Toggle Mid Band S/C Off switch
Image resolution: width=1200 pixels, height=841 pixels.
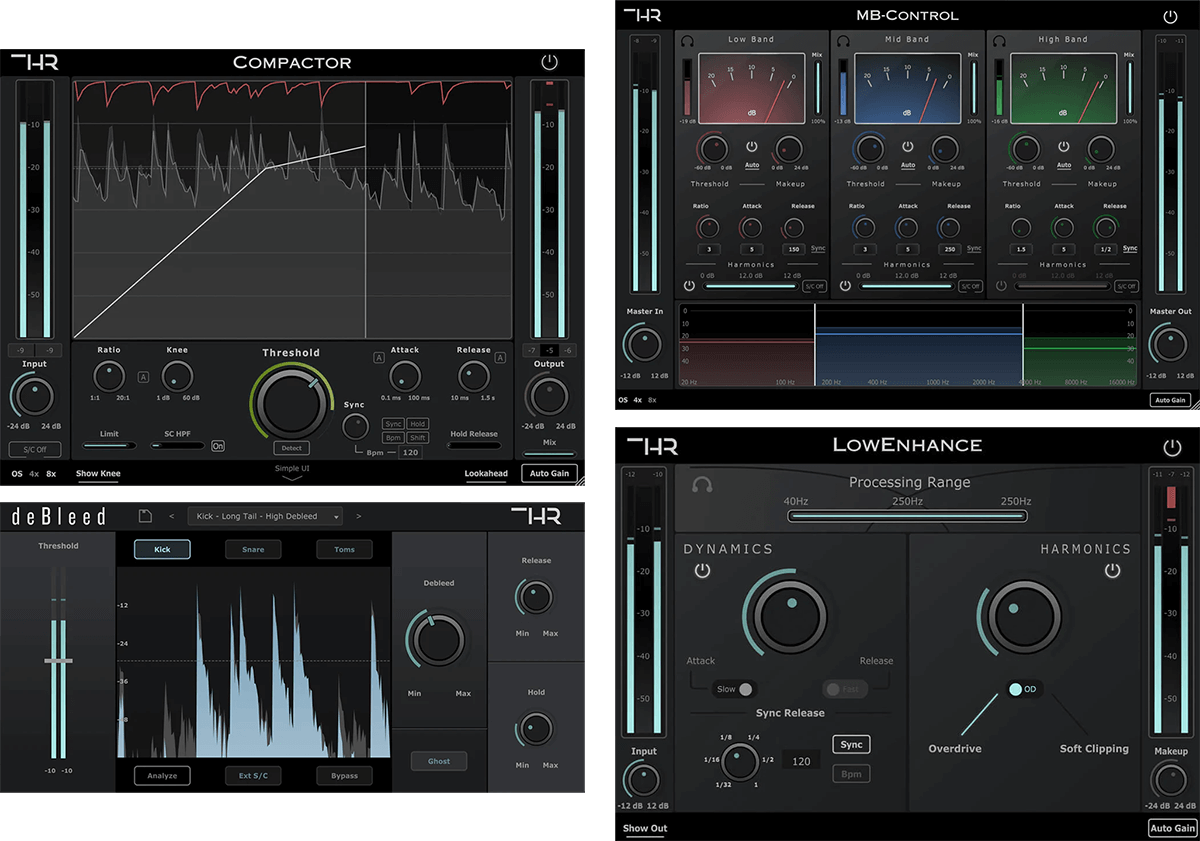tap(970, 286)
